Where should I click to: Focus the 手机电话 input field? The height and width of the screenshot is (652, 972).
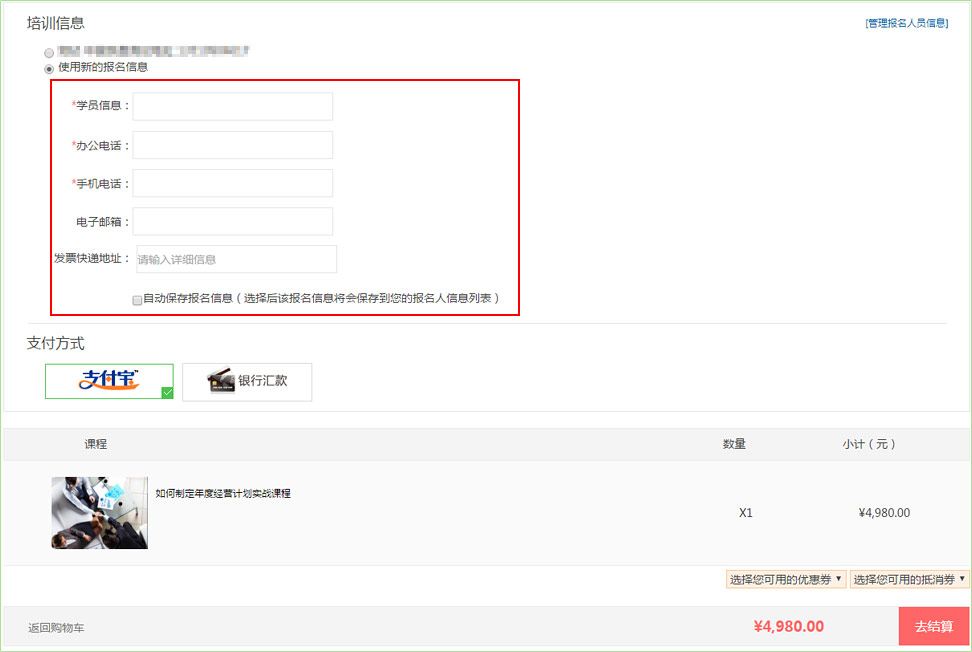click(232, 183)
